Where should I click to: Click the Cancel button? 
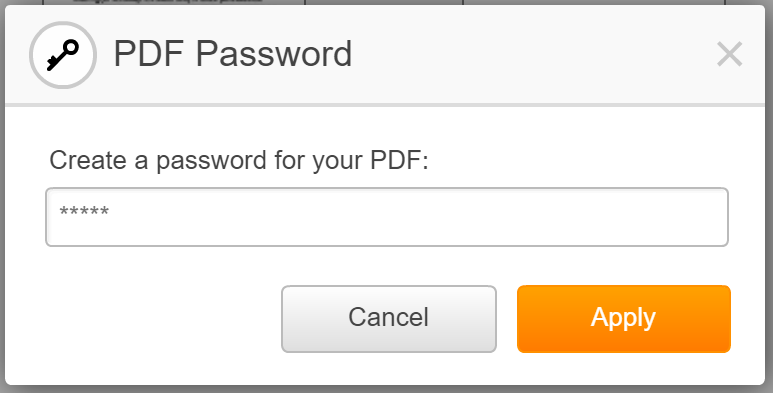pyautogui.click(x=388, y=319)
